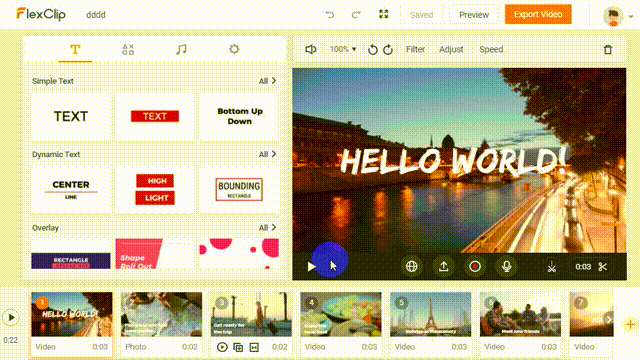Screen dimensions: 640x360
Task: Open the Text tab
Action: pyautogui.click(x=75, y=49)
